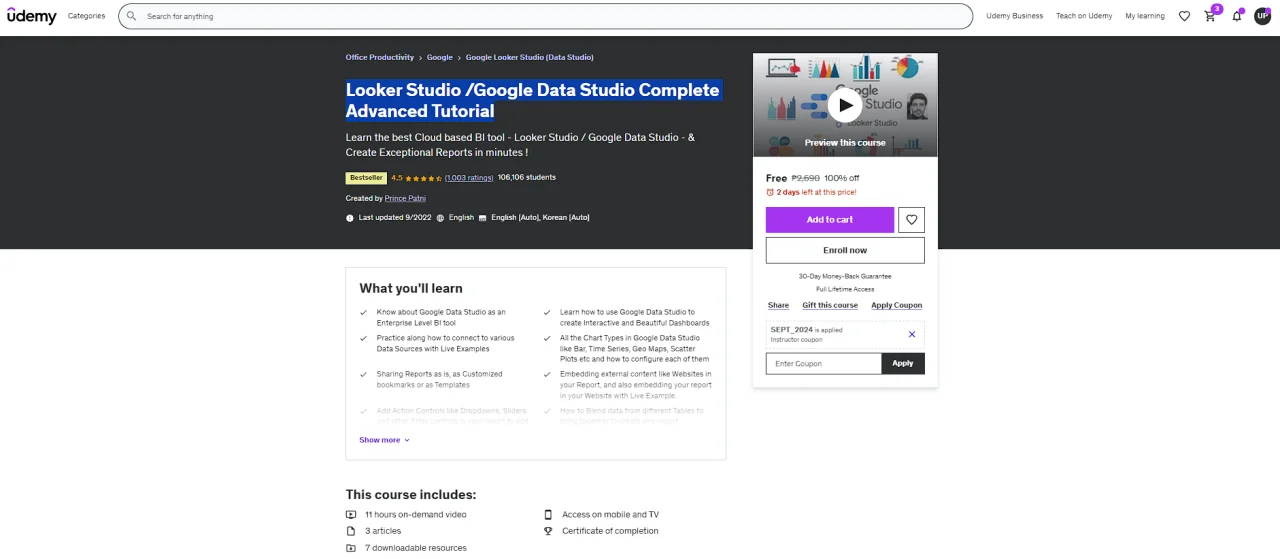Open the Categories menu
1280x559 pixels.
86,16
